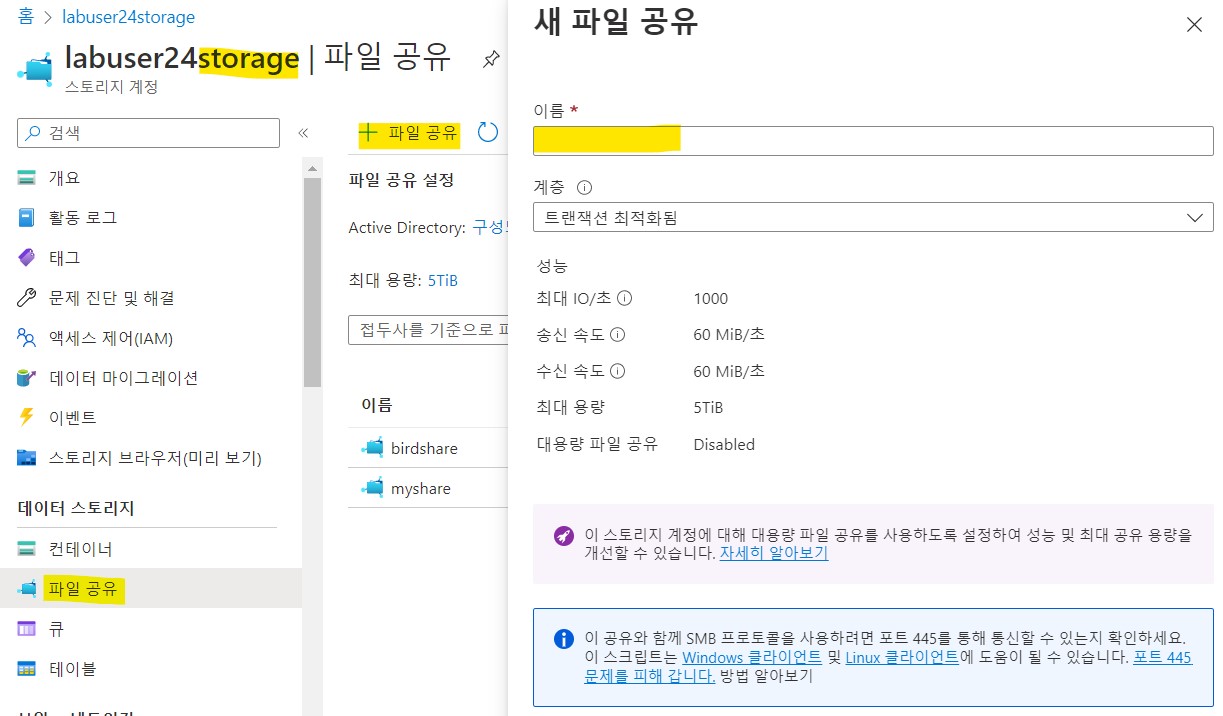Open the 자세히 알아보기 link
Viewport: 1223px width, 716px height.
[x=774, y=553]
